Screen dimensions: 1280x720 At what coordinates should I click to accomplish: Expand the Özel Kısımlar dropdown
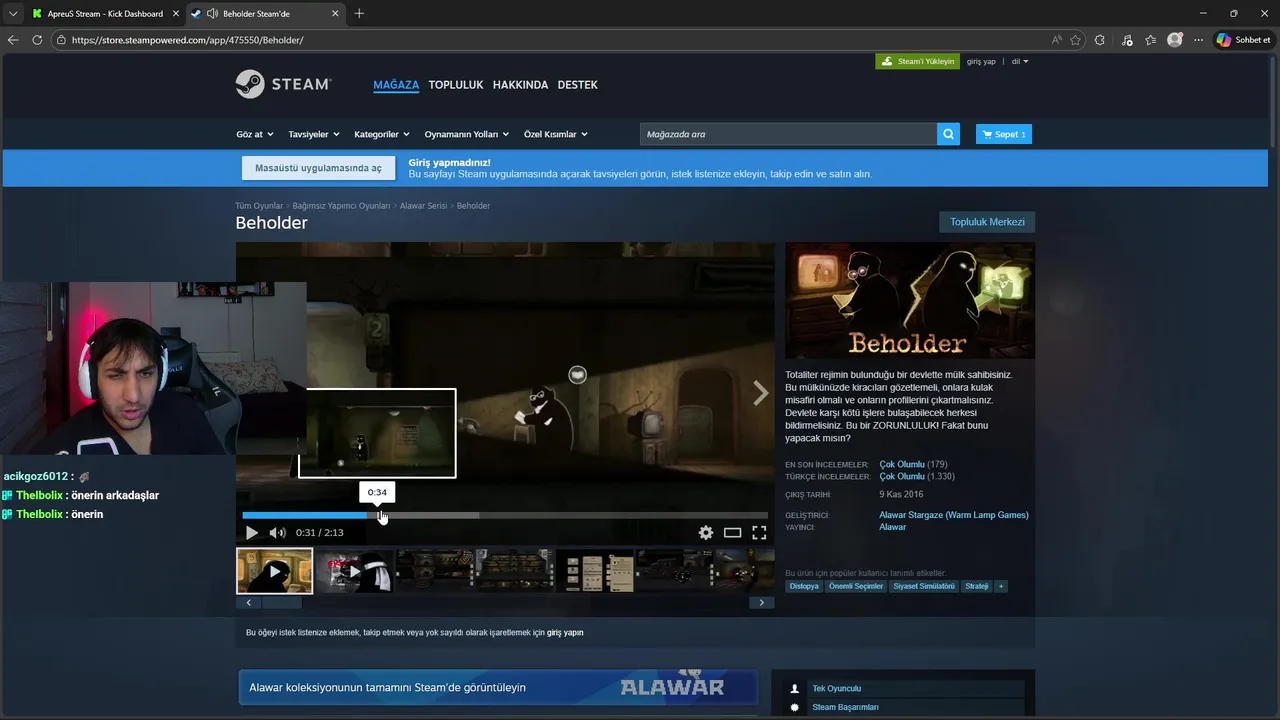556,134
